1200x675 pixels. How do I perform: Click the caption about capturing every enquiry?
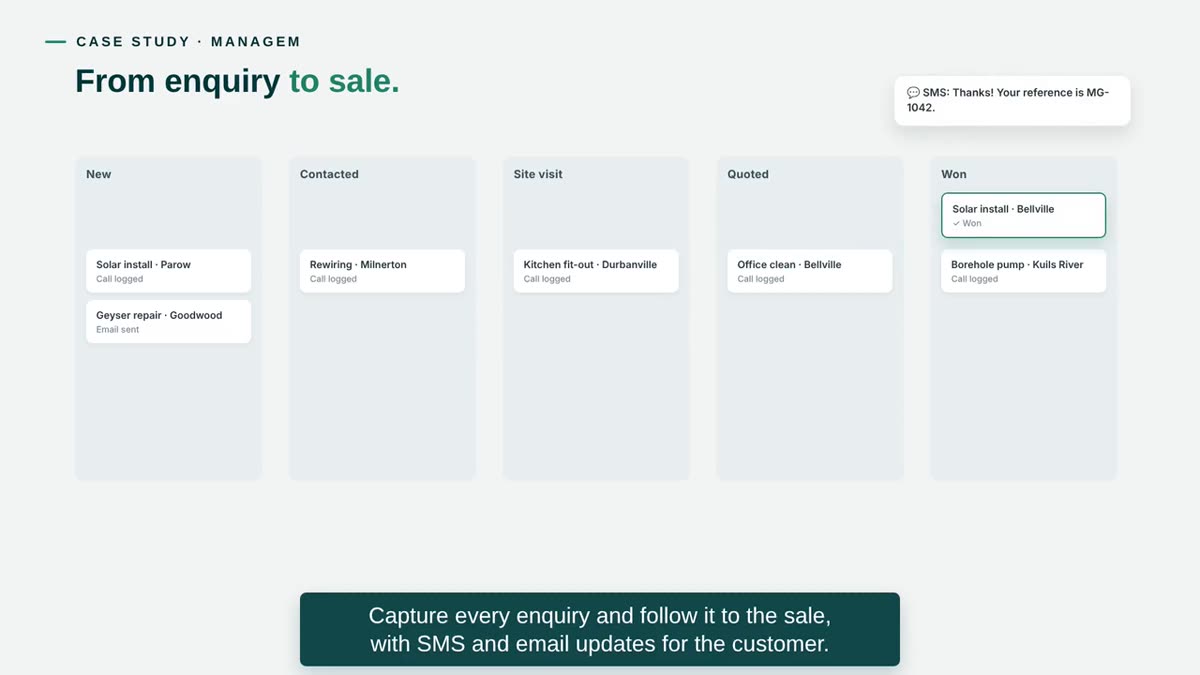click(600, 629)
